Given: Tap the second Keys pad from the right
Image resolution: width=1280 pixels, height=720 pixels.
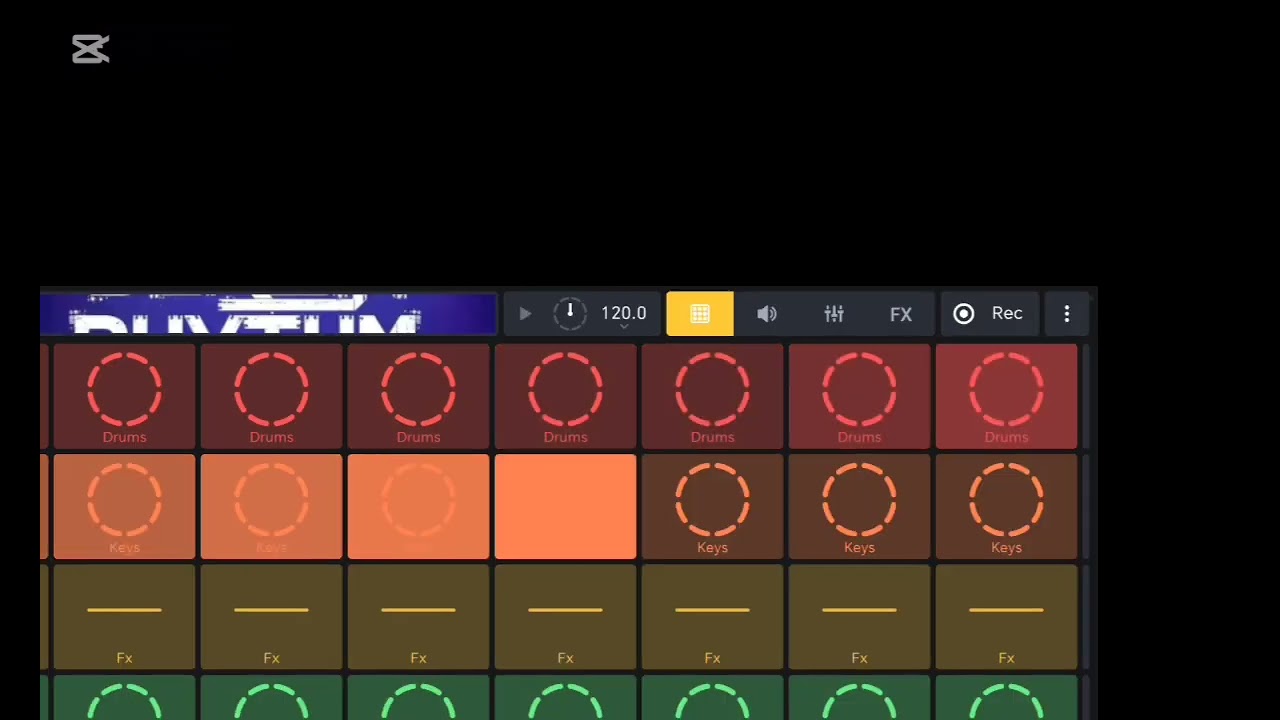Looking at the screenshot, I should coord(859,507).
